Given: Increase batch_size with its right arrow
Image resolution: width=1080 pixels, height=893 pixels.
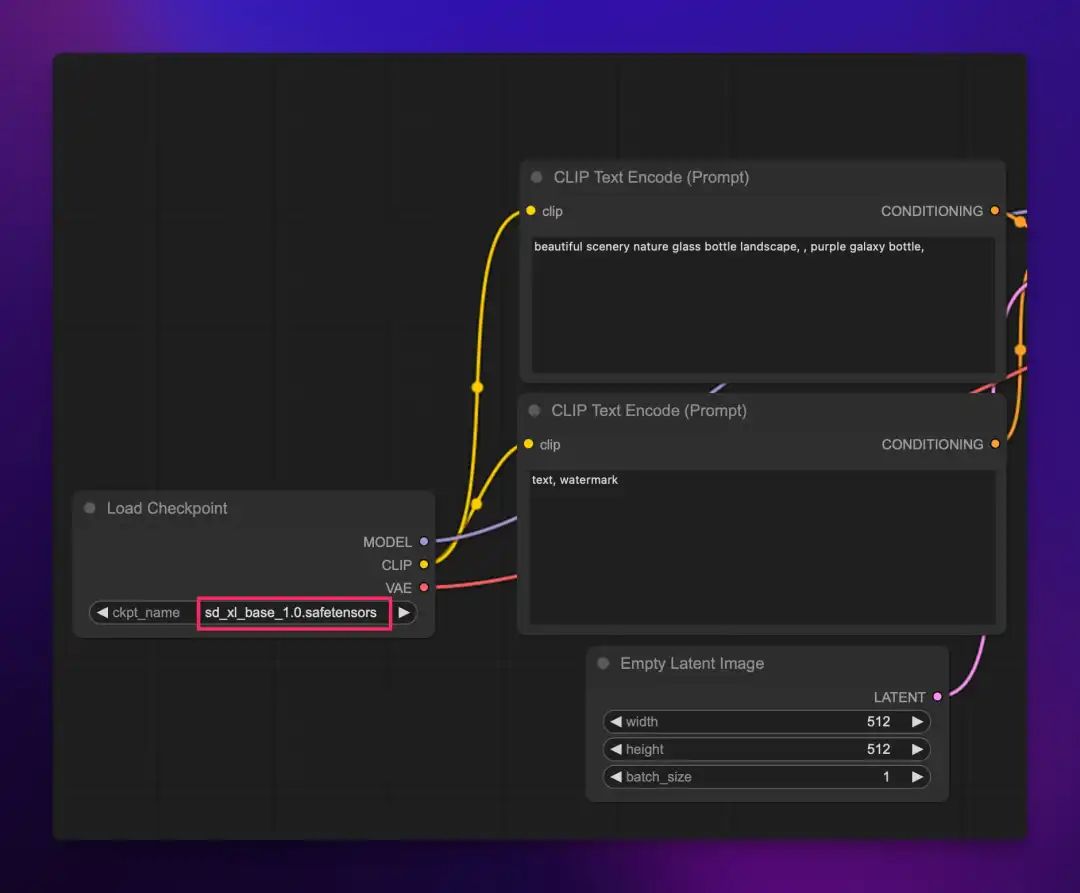Looking at the screenshot, I should click(x=917, y=777).
